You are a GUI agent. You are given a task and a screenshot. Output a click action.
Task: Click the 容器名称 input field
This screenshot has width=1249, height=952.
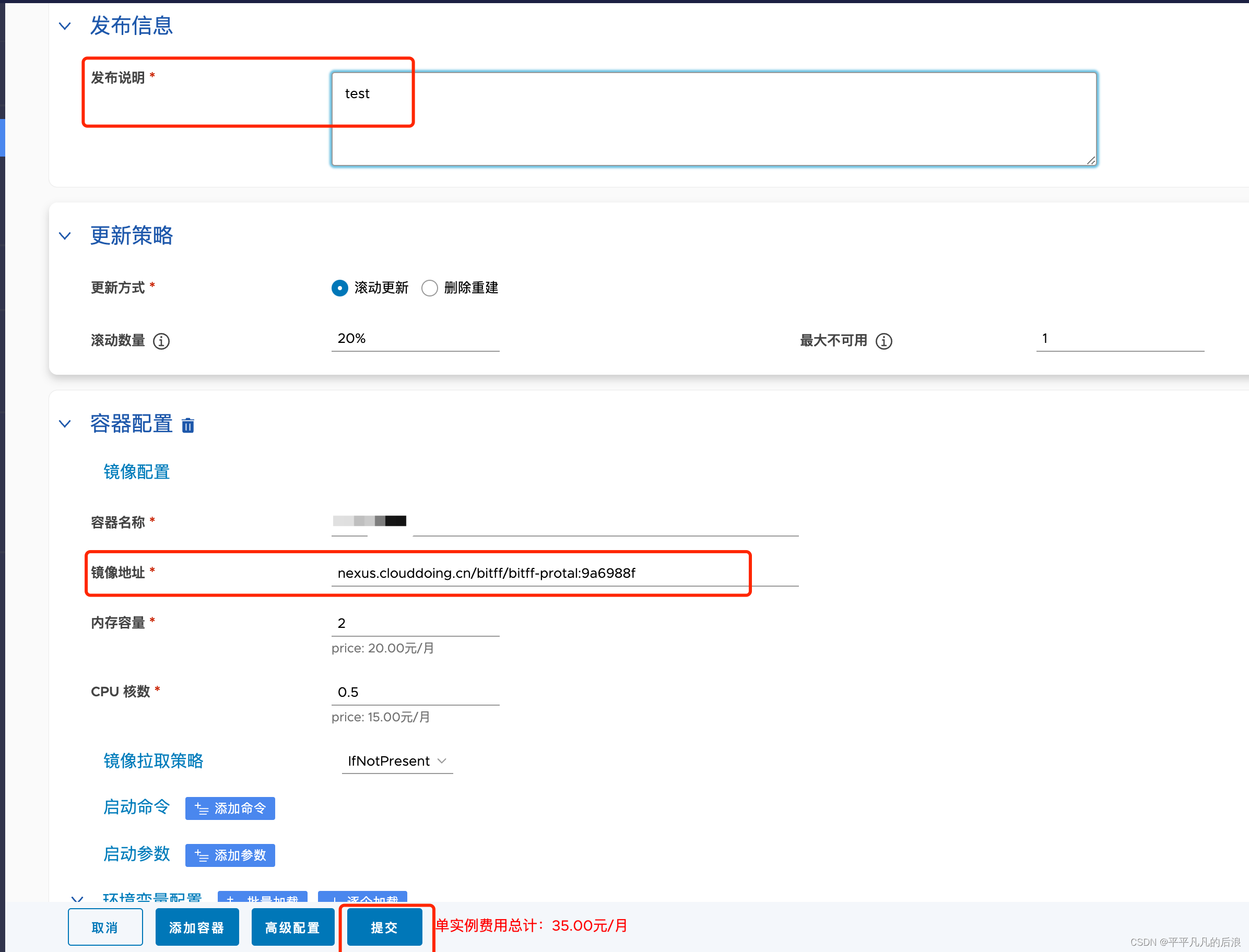(x=564, y=522)
